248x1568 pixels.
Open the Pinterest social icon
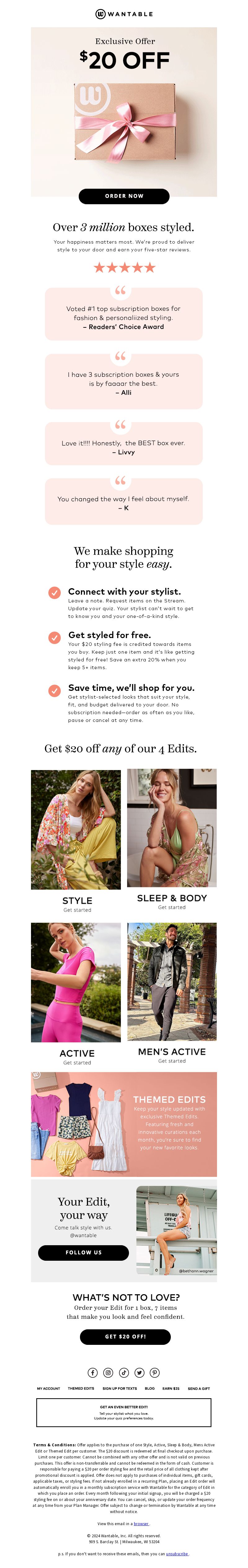pyautogui.click(x=155, y=1372)
